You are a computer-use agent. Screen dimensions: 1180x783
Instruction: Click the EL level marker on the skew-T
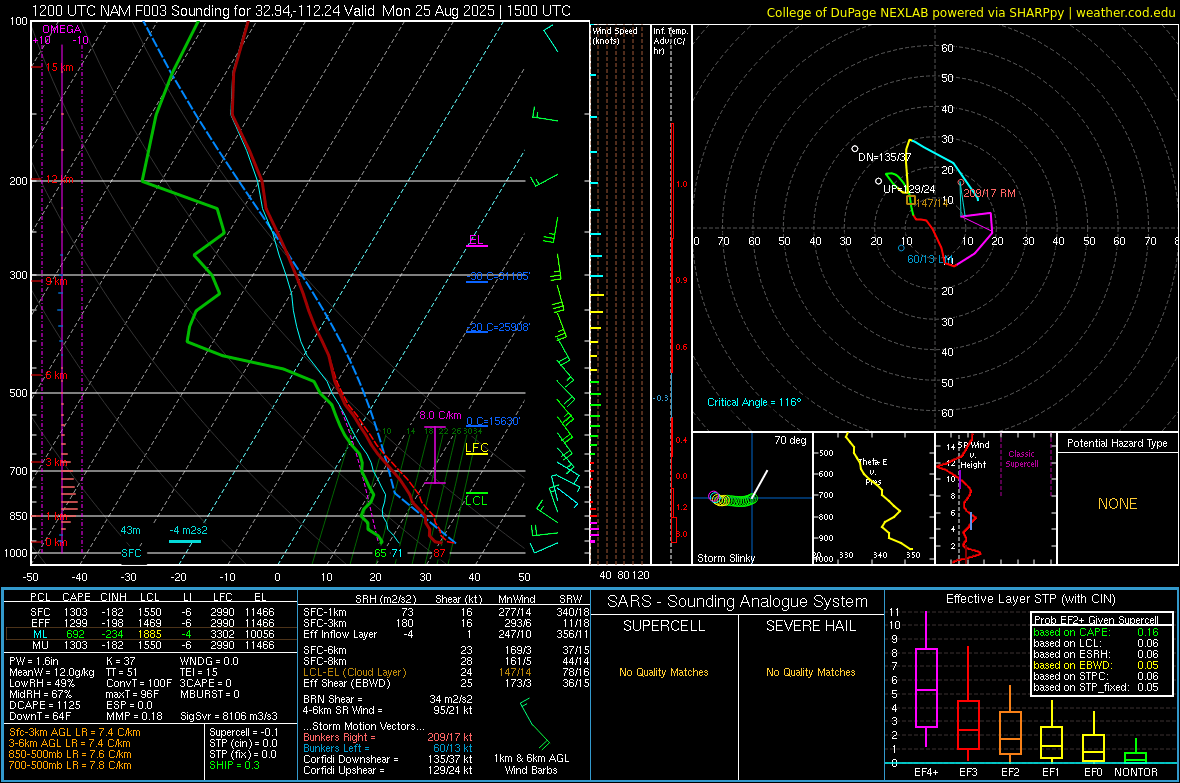(x=476, y=240)
